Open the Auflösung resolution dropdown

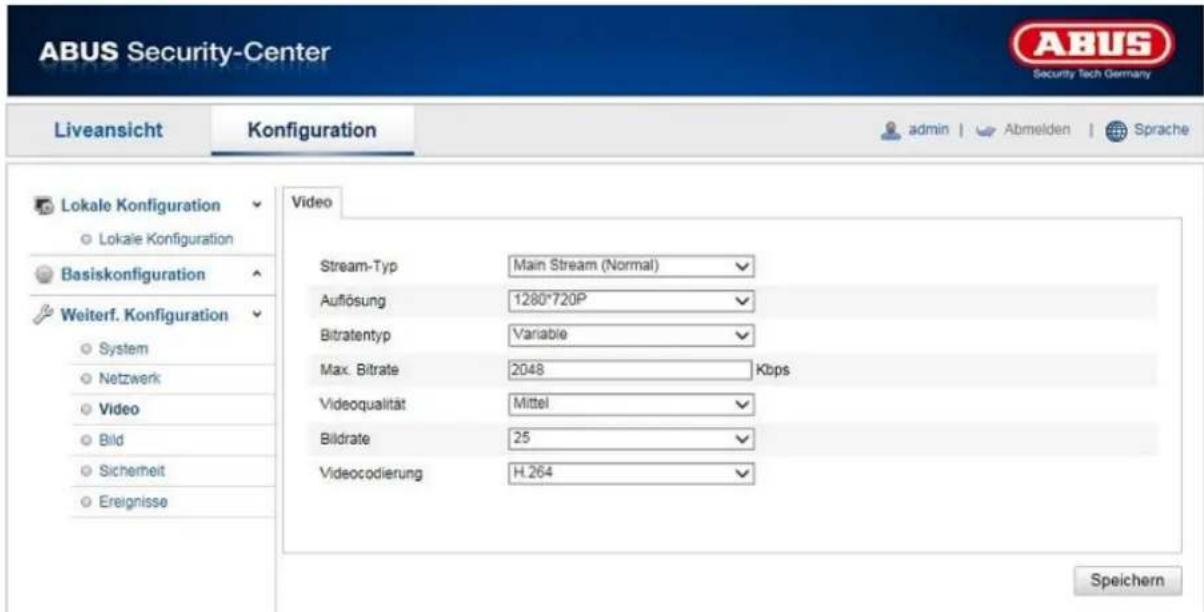pyautogui.click(x=630, y=300)
